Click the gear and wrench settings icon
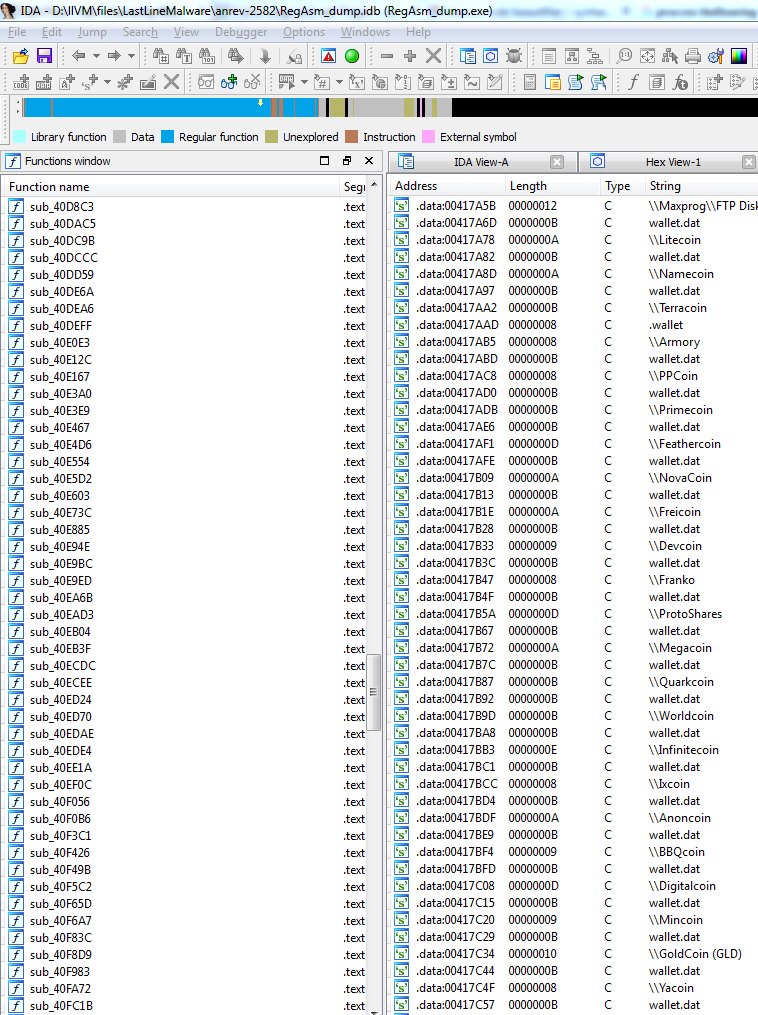Viewport: 758px width, 1015px height. [x=716, y=56]
